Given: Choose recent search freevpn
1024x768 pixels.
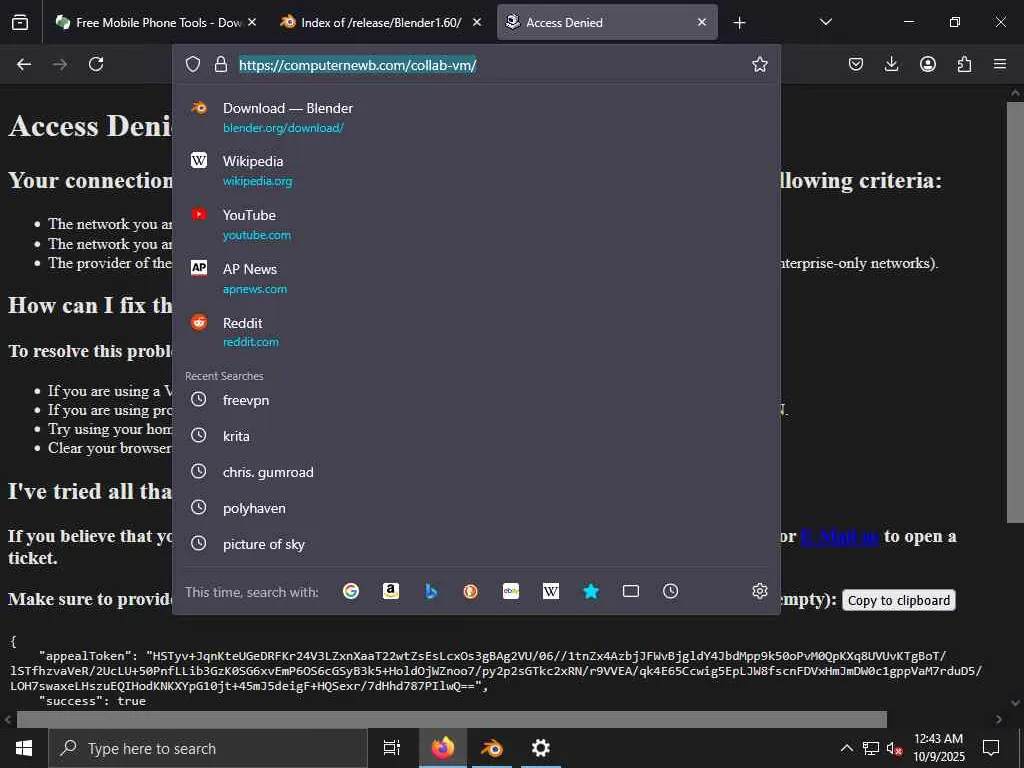Looking at the screenshot, I should click(x=477, y=400).
